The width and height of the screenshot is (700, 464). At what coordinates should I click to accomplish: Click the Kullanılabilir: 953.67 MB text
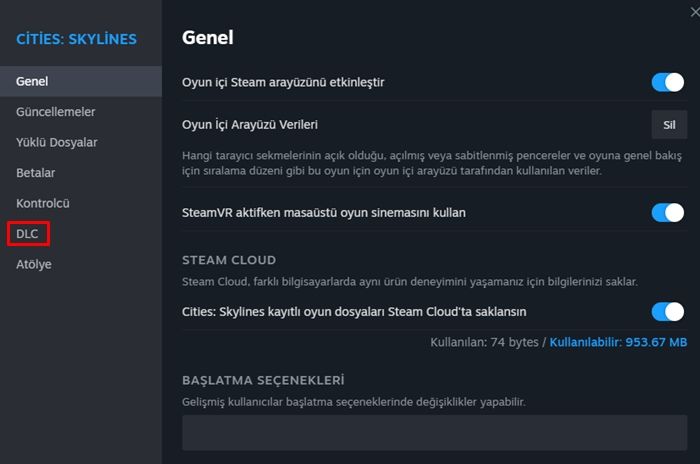[618, 342]
